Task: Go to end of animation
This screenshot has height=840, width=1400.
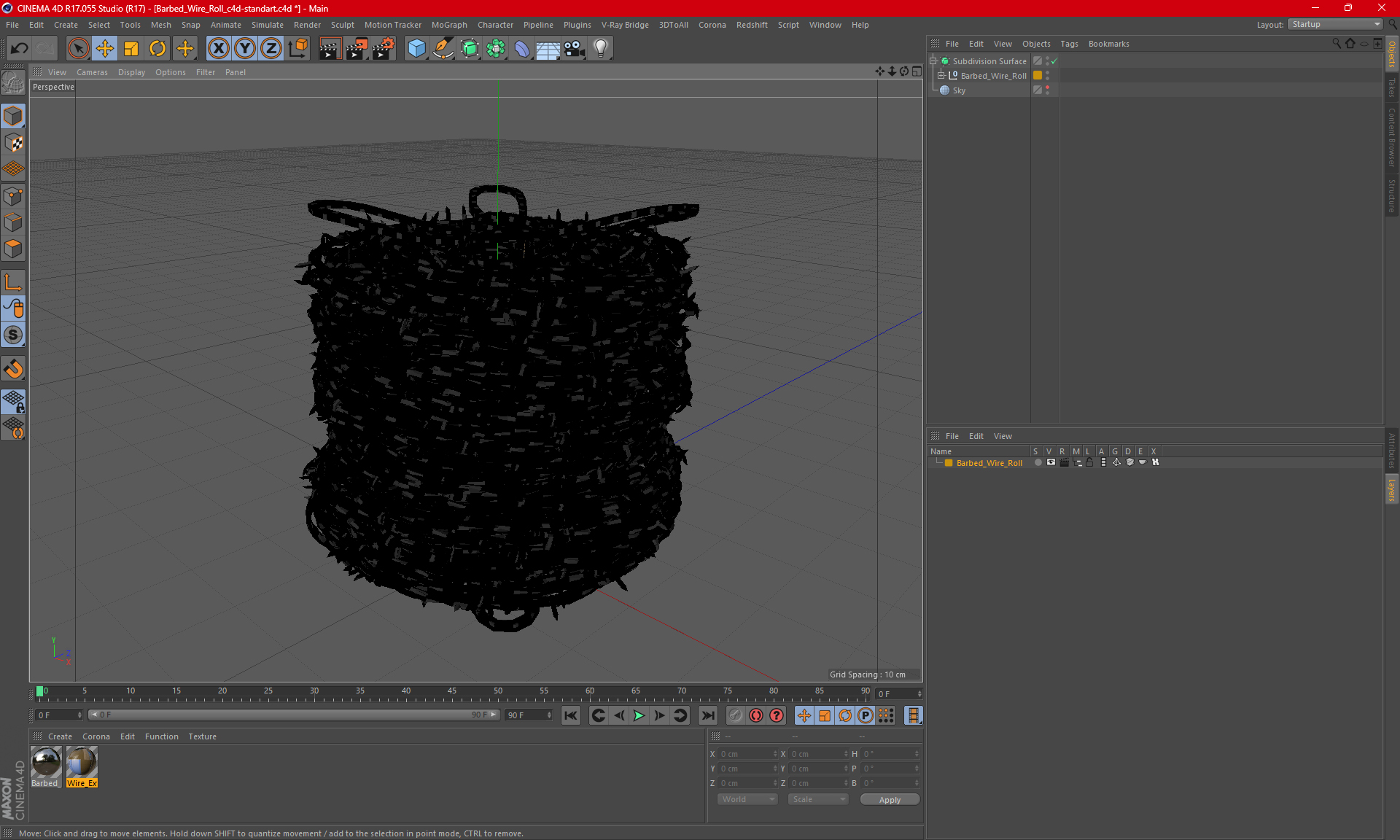Action: 707,715
